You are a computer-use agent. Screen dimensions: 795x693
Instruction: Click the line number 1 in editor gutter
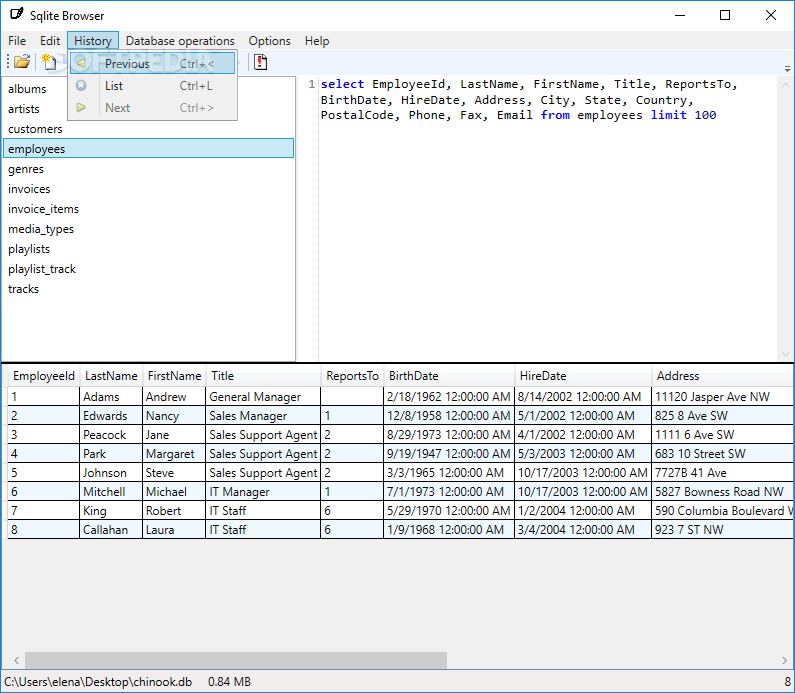click(311, 84)
